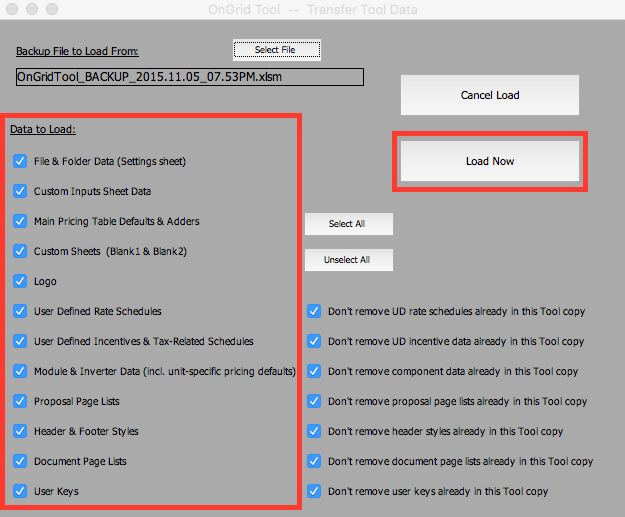This screenshot has width=625, height=517.
Task: Click the backup file name field
Action: click(x=189, y=77)
